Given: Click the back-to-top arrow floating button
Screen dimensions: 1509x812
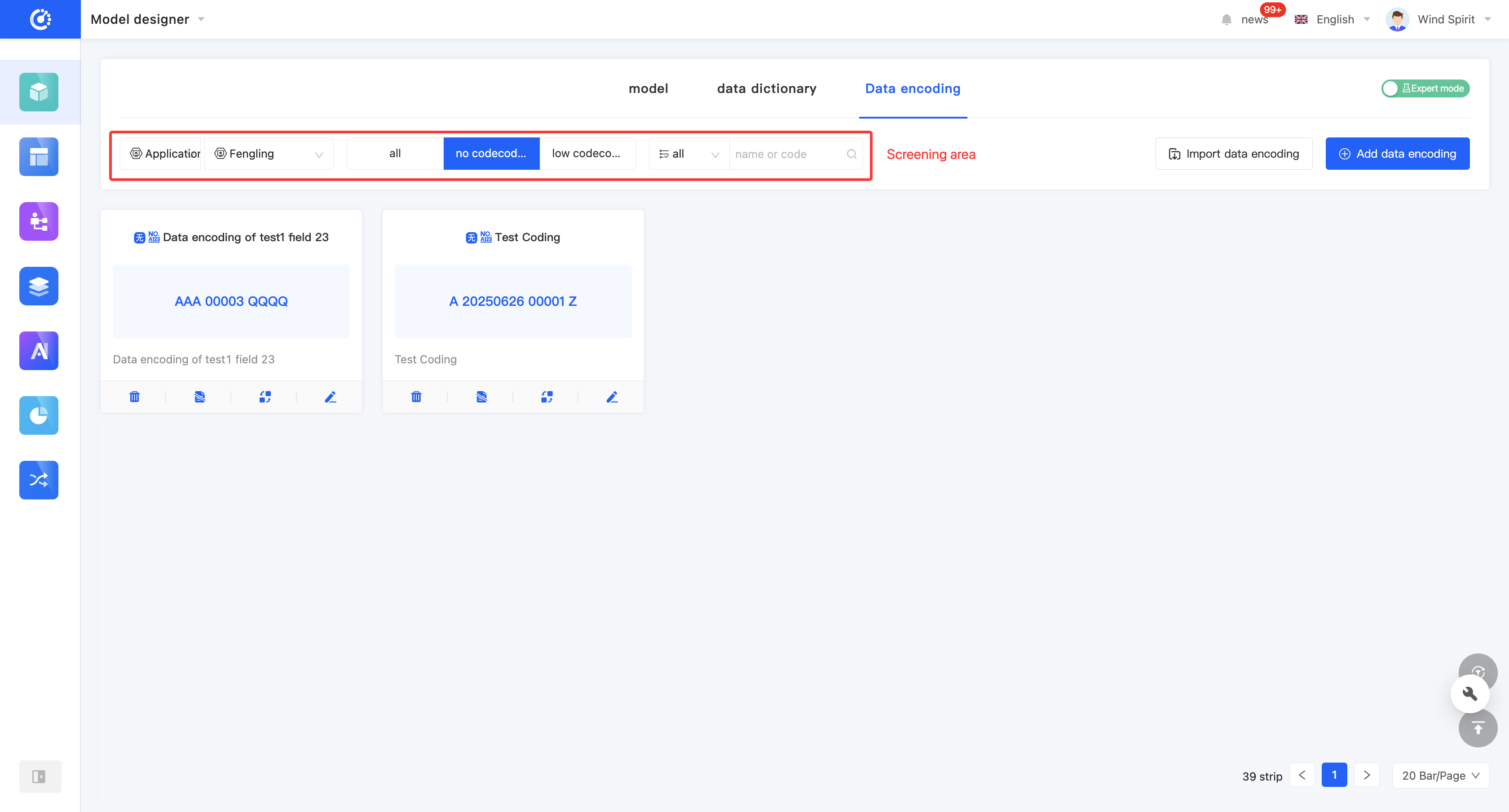Looking at the screenshot, I should [1478, 728].
